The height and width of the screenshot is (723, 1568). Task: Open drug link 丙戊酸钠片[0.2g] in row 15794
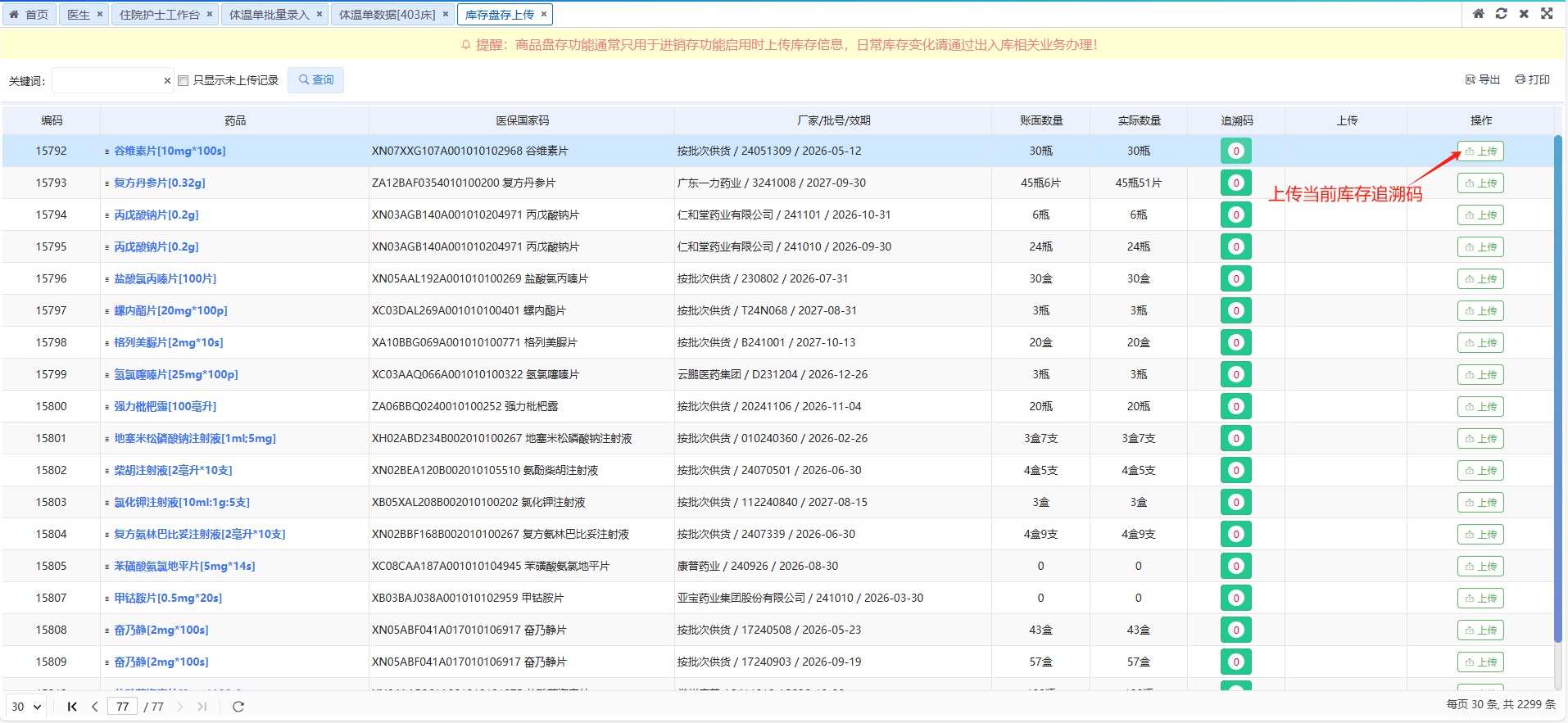156,215
